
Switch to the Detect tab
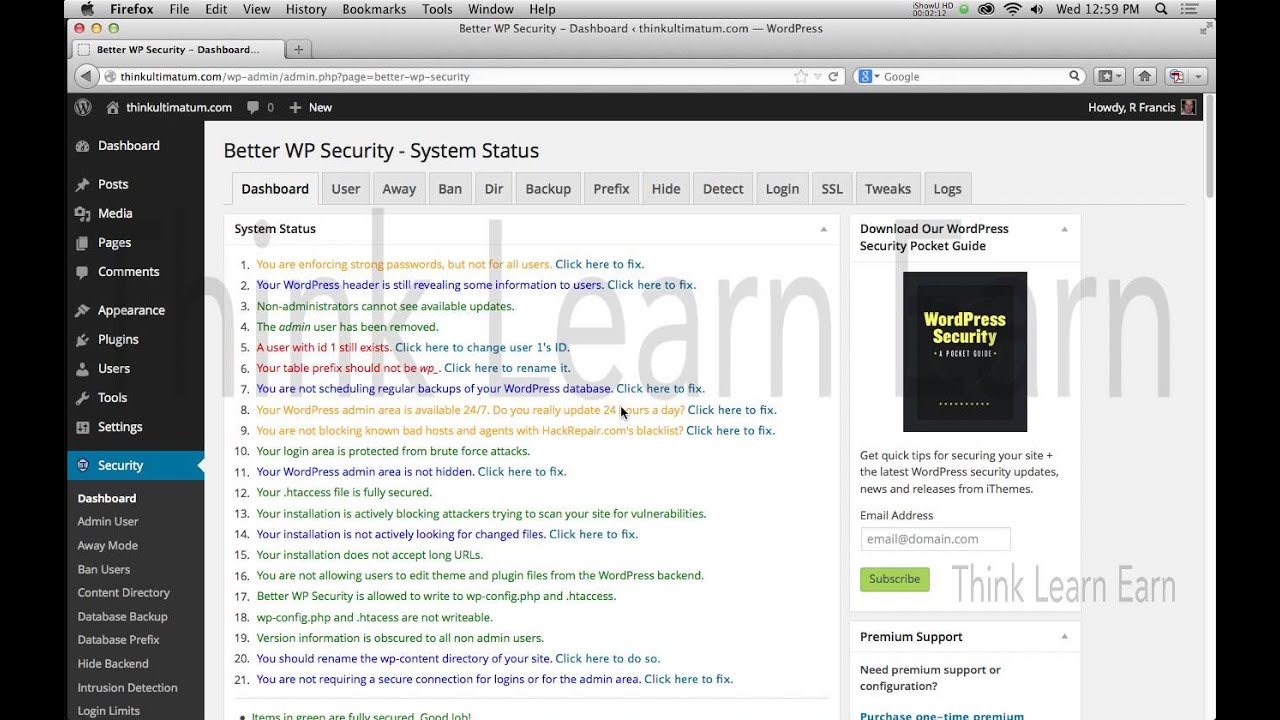(x=723, y=189)
